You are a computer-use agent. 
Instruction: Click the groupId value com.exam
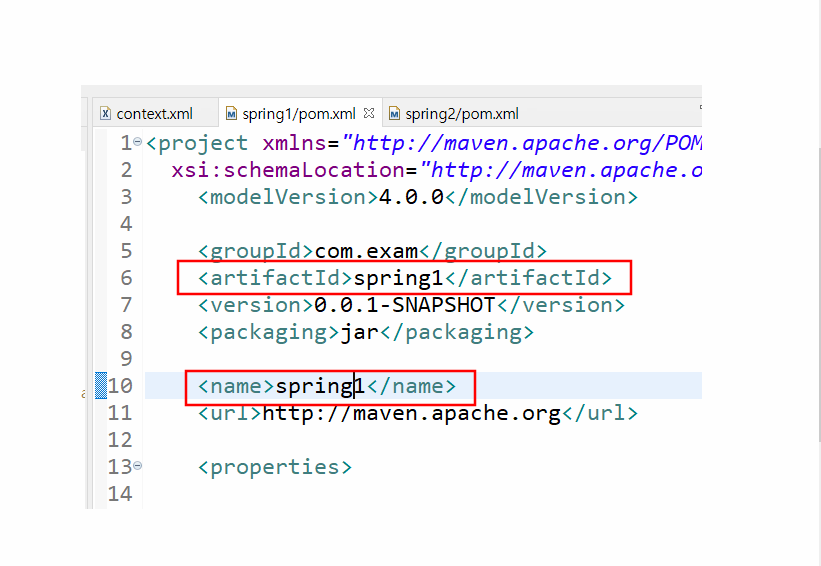[x=366, y=251]
